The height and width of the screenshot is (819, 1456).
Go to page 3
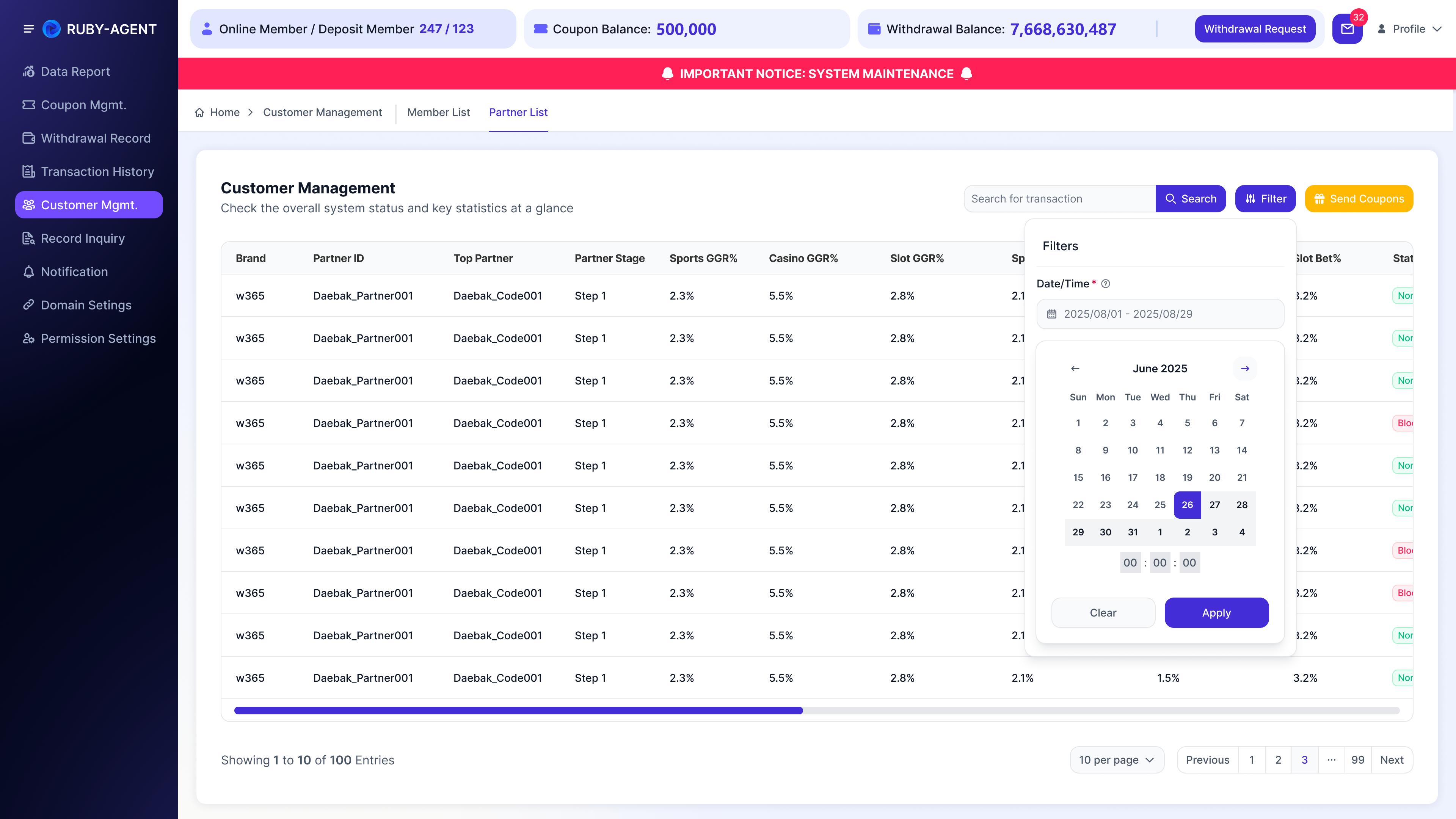(1304, 760)
